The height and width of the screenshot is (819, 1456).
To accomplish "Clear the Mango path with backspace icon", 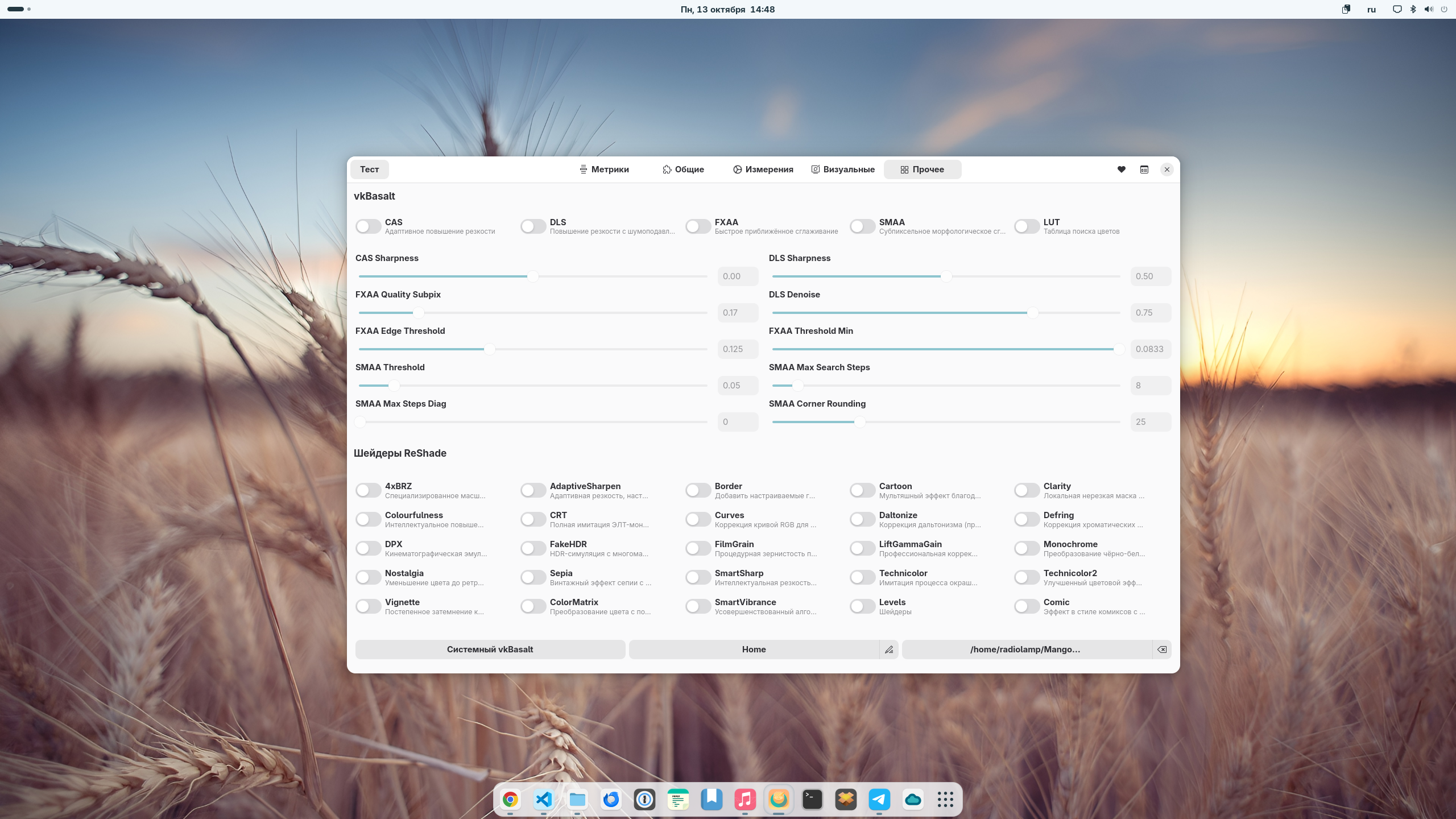I will (1162, 650).
